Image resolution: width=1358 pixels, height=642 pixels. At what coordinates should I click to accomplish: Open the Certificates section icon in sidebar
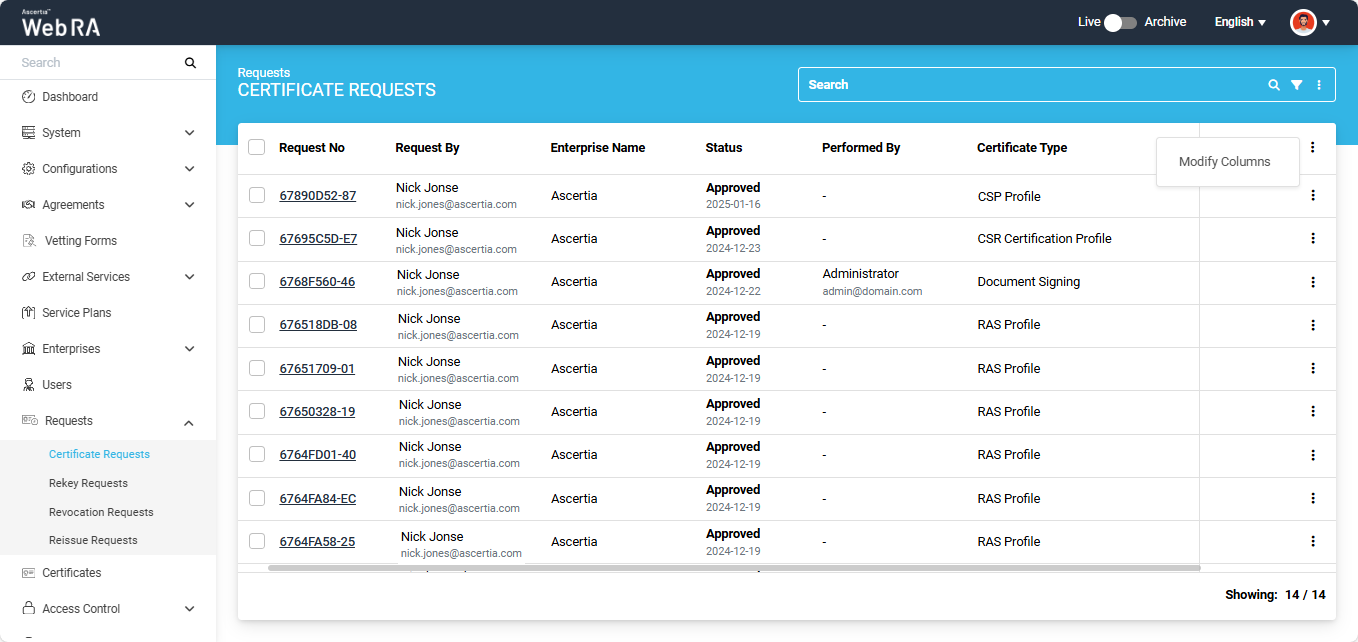[x=28, y=573]
